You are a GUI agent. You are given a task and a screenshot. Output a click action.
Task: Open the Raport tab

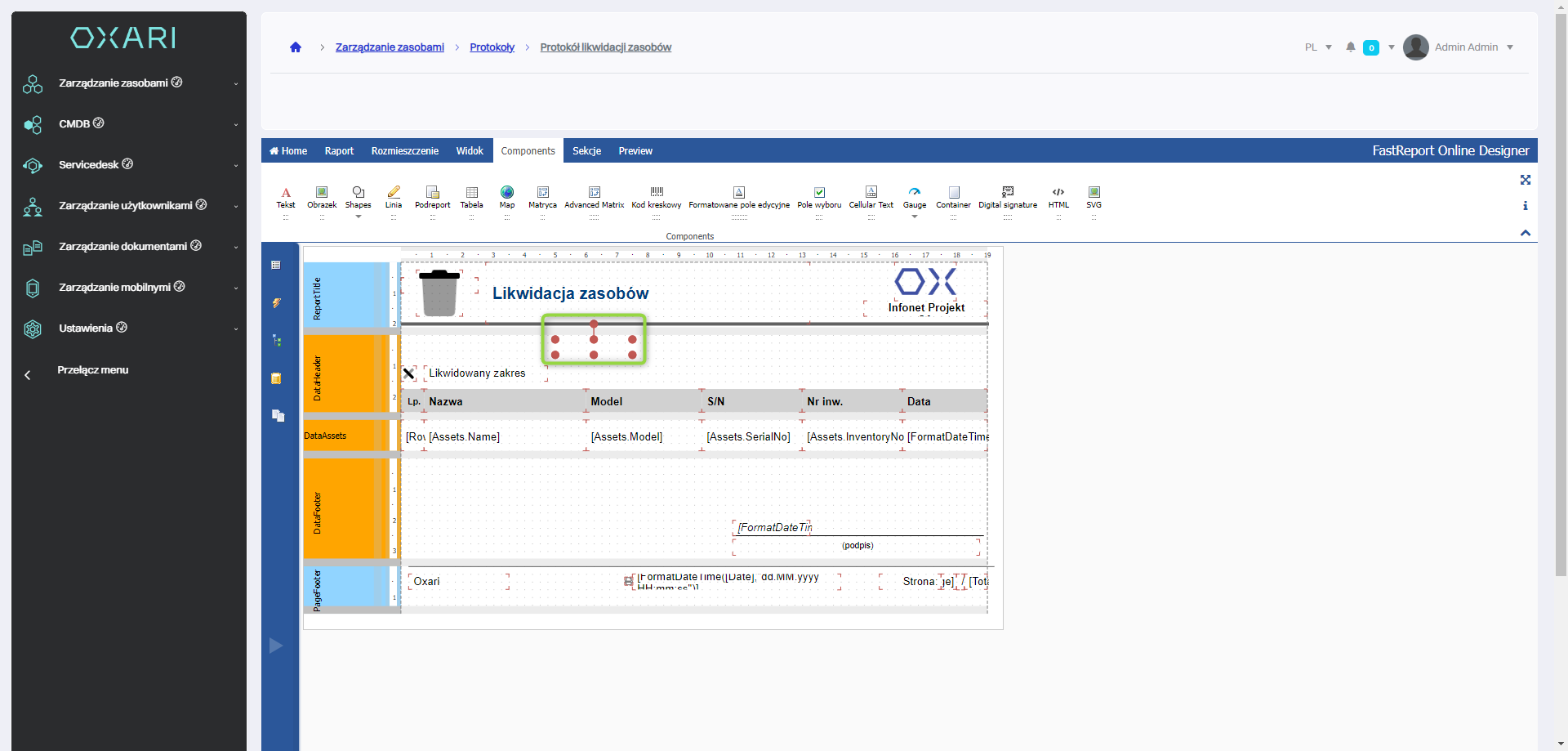coord(339,151)
